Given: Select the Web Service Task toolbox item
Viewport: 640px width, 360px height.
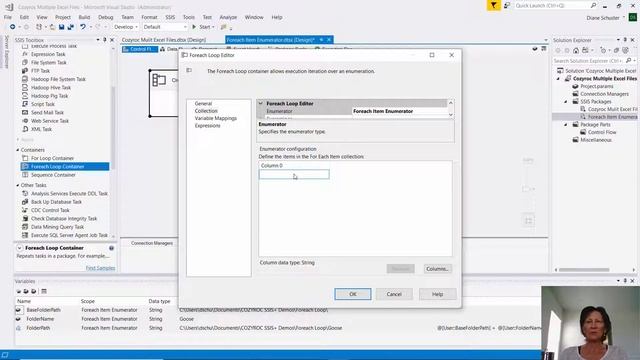Looking at the screenshot, I should 49,121.
